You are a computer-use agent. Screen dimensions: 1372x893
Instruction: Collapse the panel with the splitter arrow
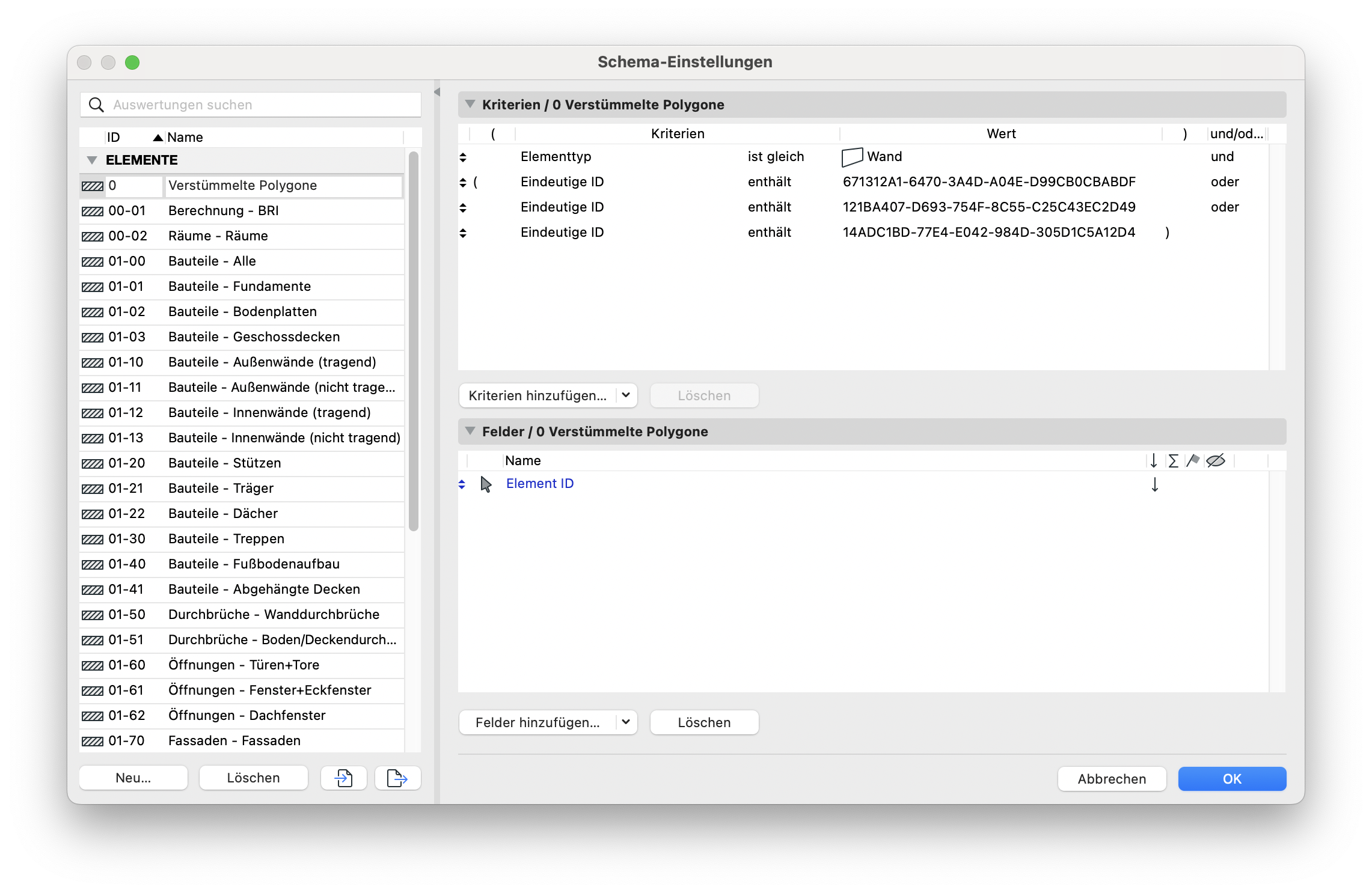pos(437,92)
